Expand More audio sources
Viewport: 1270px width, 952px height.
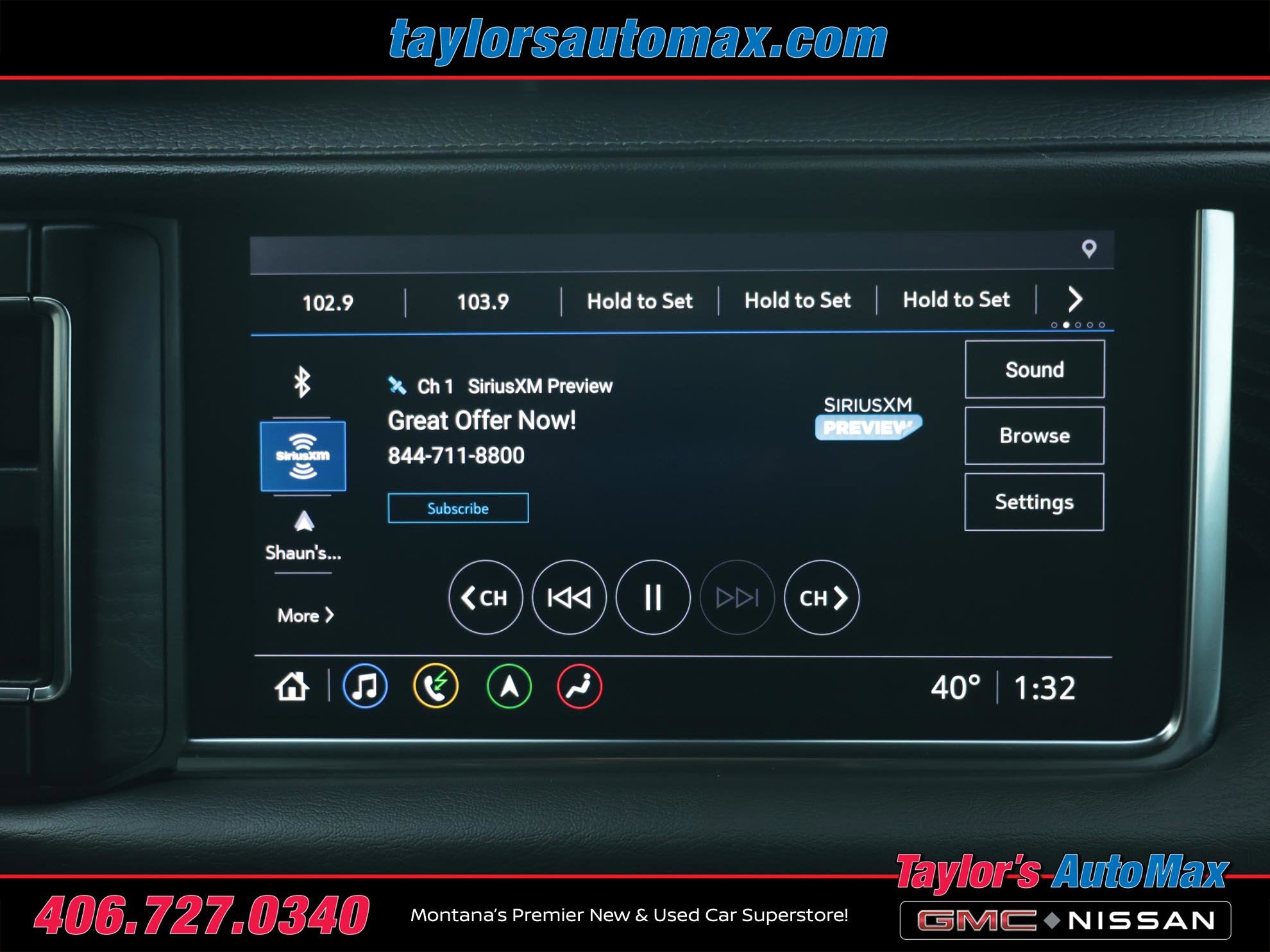(x=305, y=615)
